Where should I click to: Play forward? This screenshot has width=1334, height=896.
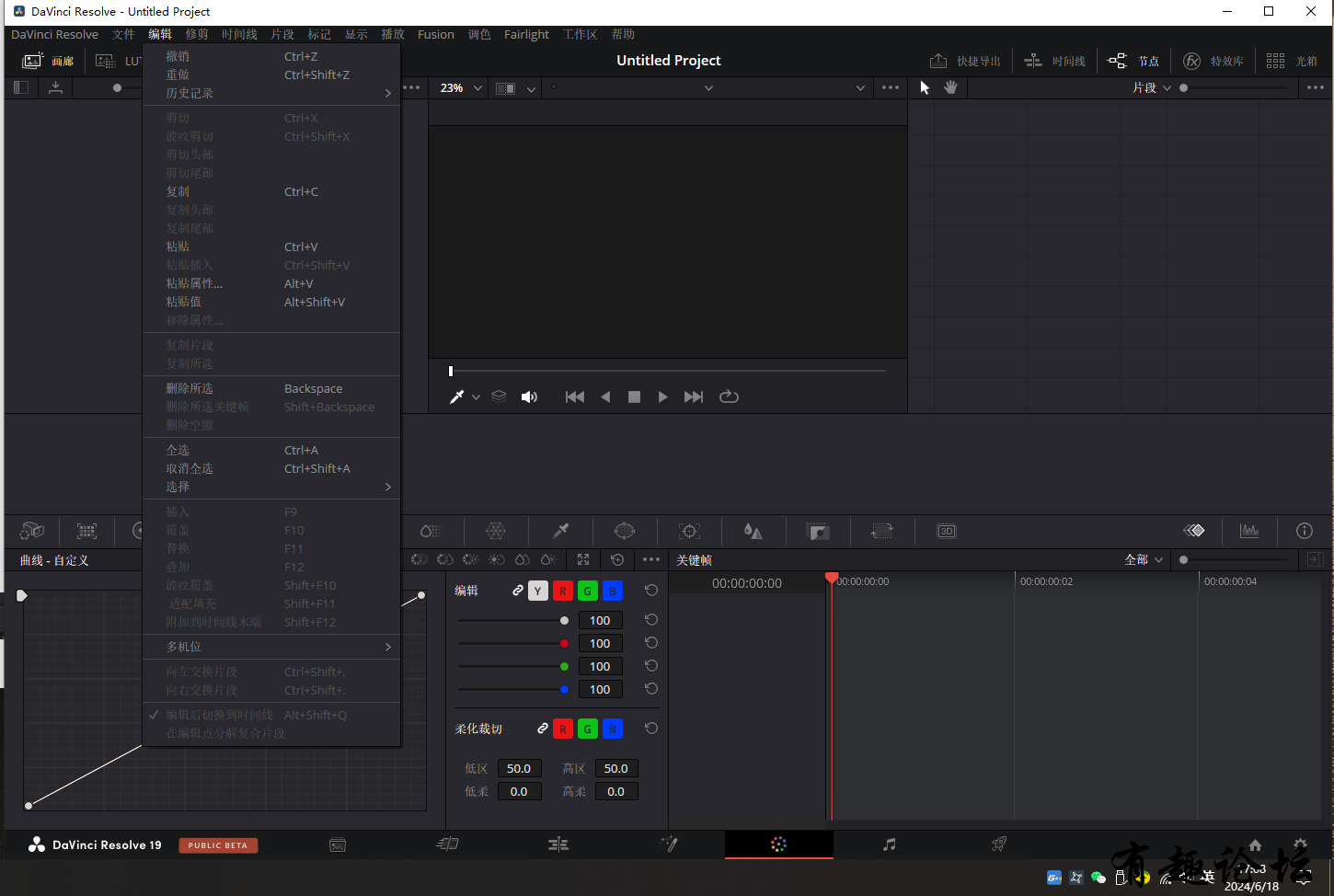(662, 396)
